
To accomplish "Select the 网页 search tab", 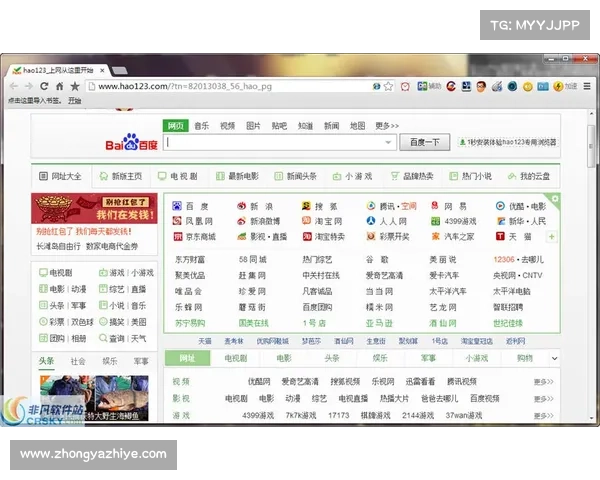I will (x=176, y=126).
